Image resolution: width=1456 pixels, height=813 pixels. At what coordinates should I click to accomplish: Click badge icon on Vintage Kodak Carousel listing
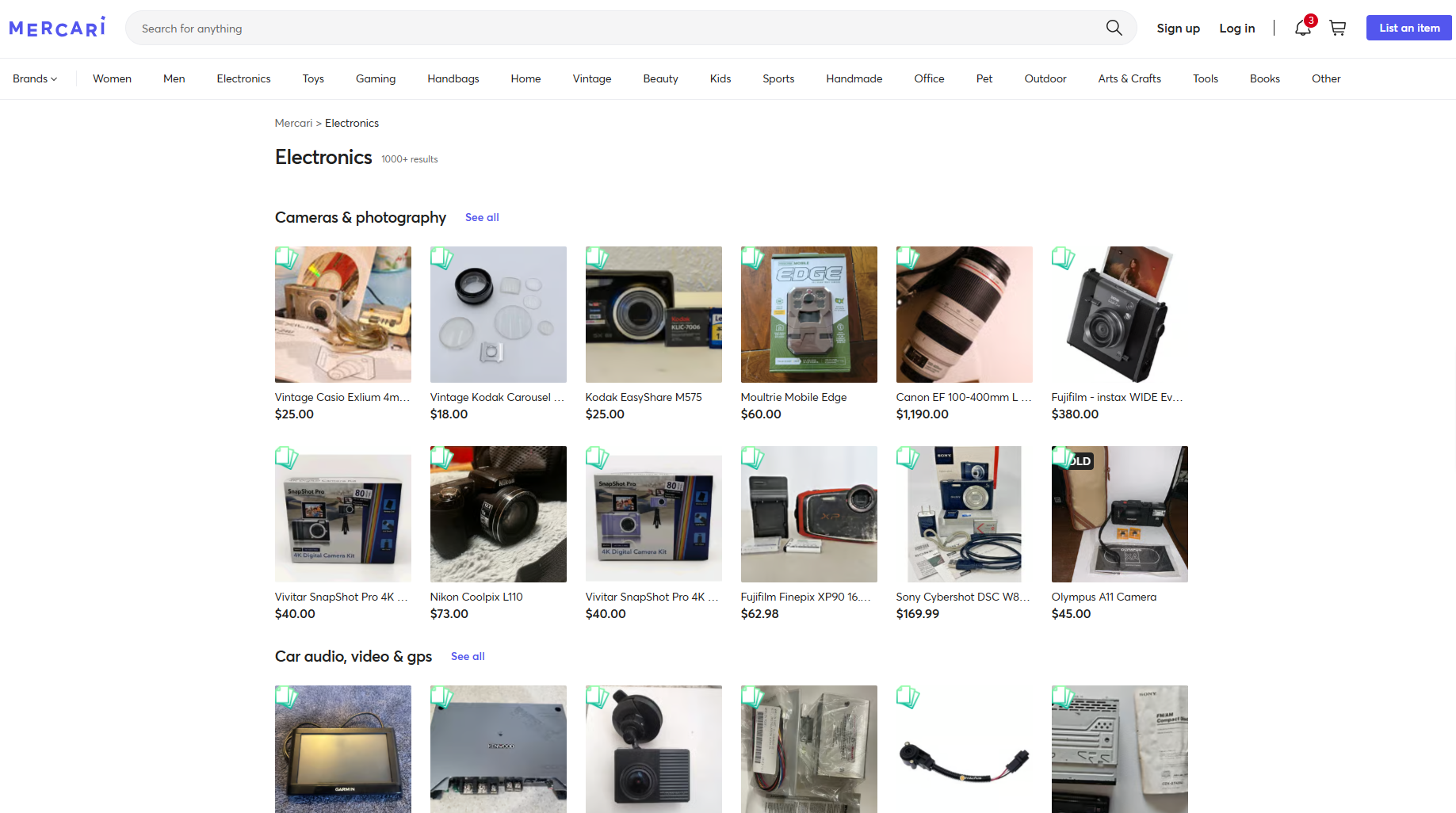coord(442,258)
